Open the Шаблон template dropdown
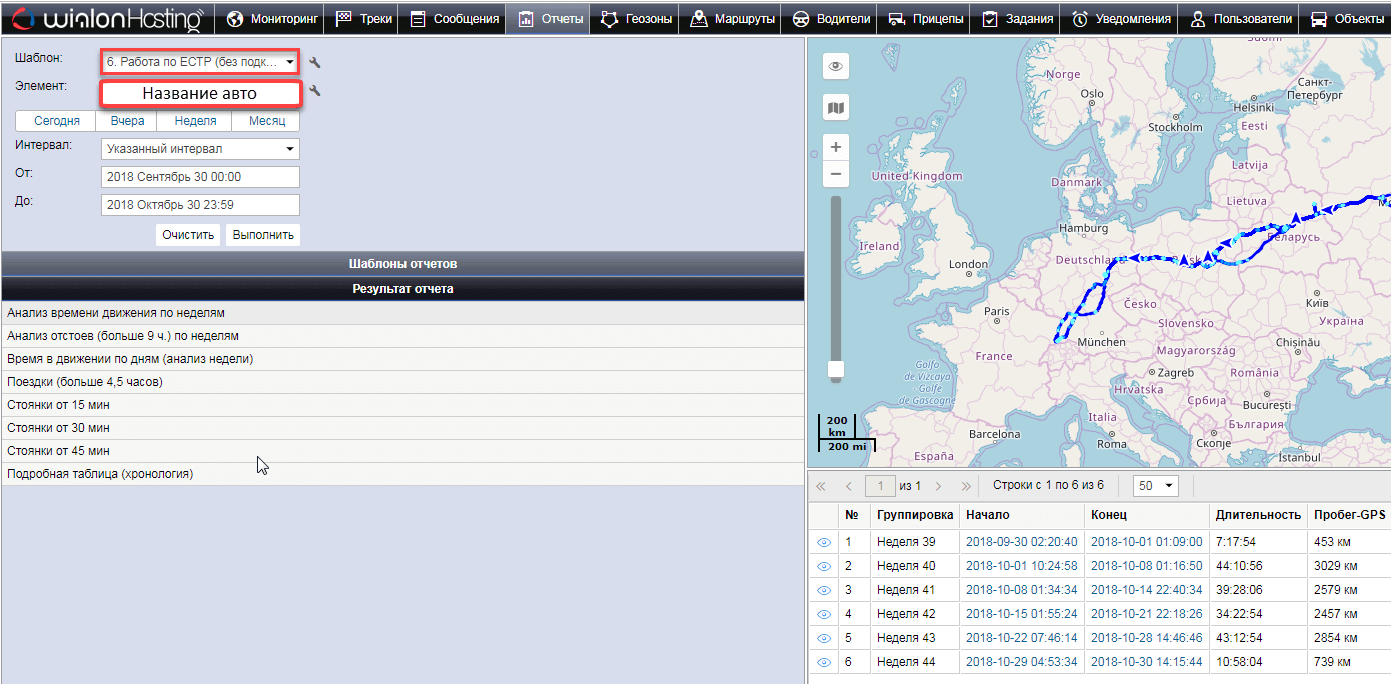The height and width of the screenshot is (684, 1391). (x=200, y=62)
